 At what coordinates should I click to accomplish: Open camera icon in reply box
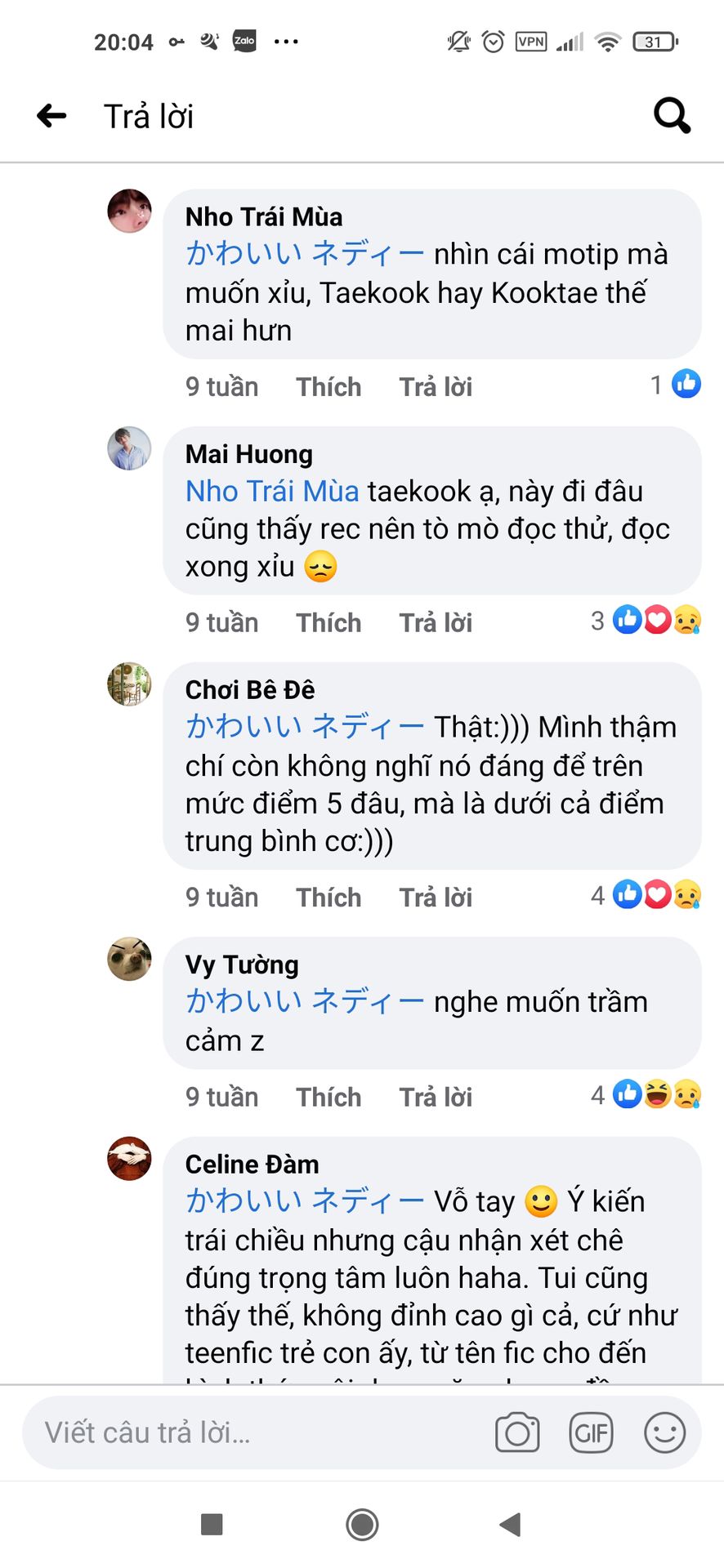517,1432
